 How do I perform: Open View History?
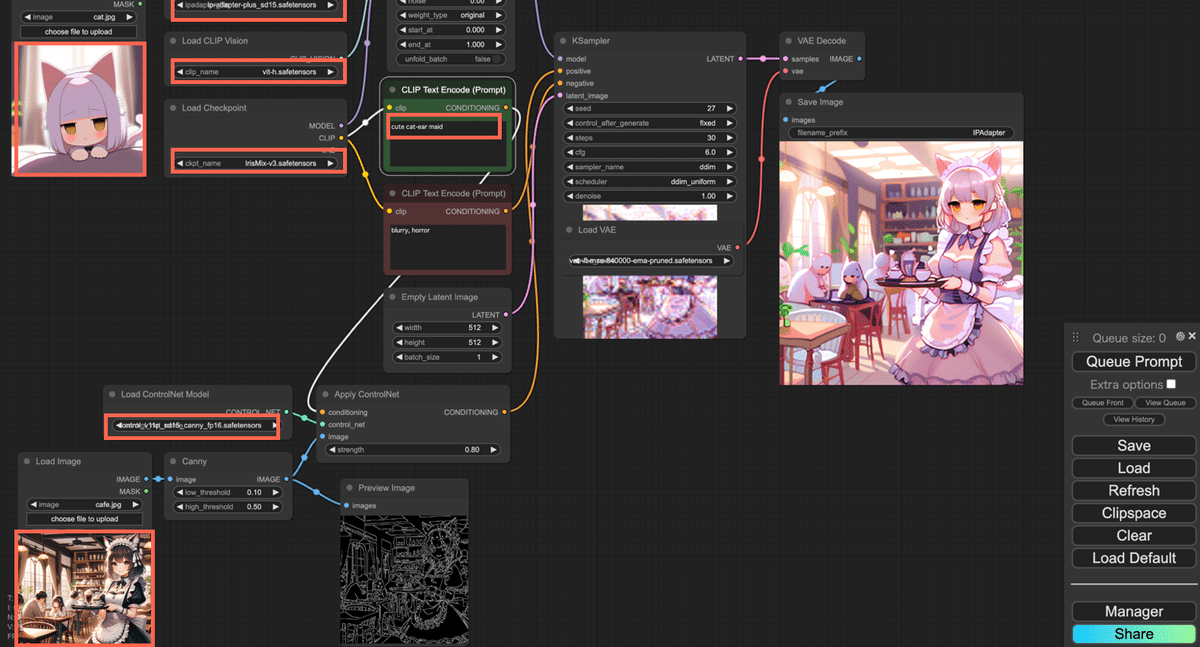1134,419
